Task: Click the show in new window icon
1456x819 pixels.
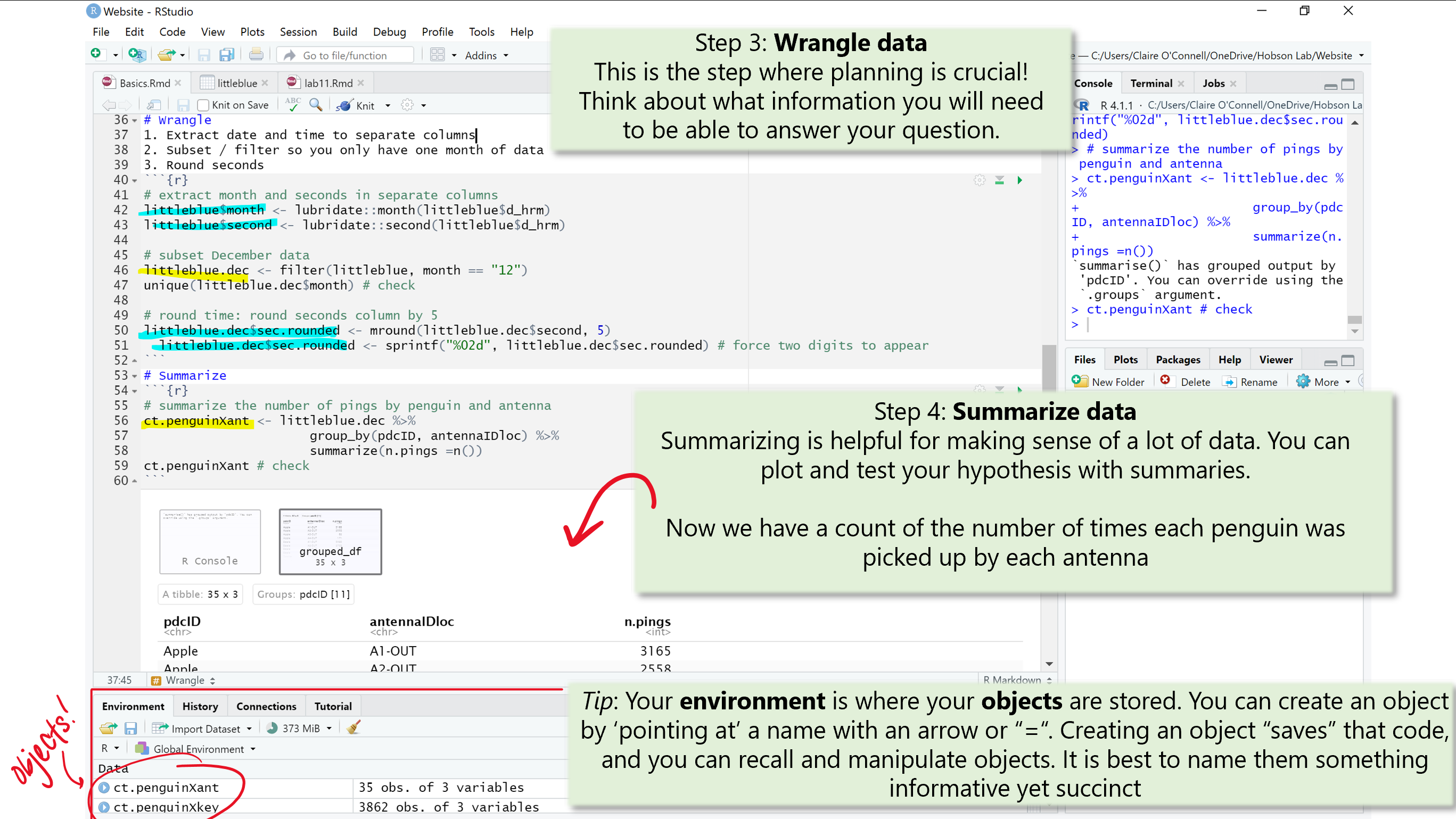Action: coord(153,105)
